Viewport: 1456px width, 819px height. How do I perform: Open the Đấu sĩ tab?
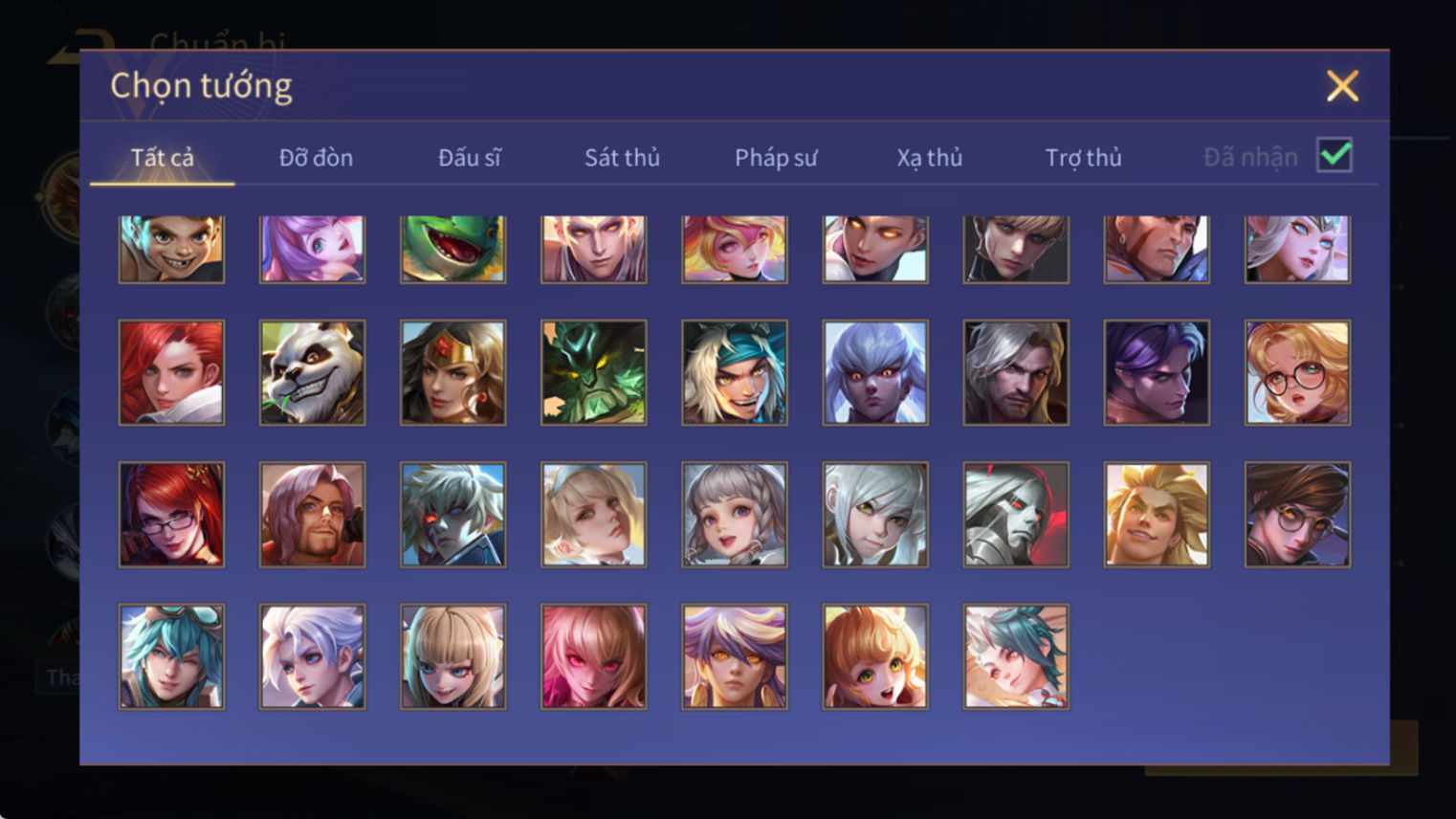click(x=469, y=158)
